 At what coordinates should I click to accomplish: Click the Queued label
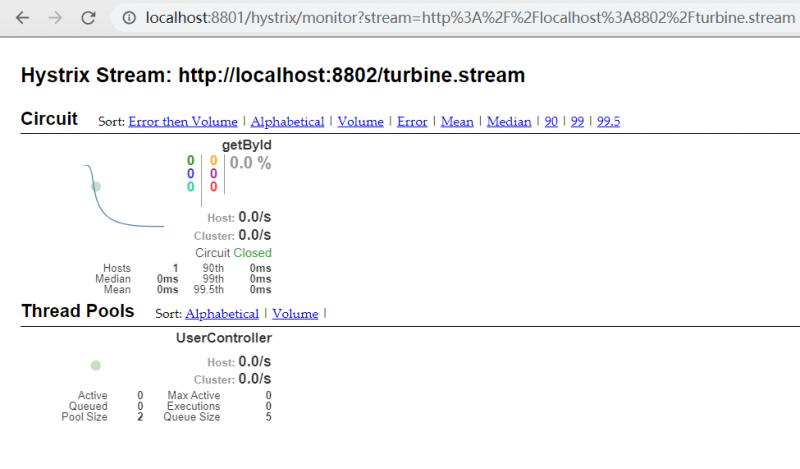coord(88,406)
